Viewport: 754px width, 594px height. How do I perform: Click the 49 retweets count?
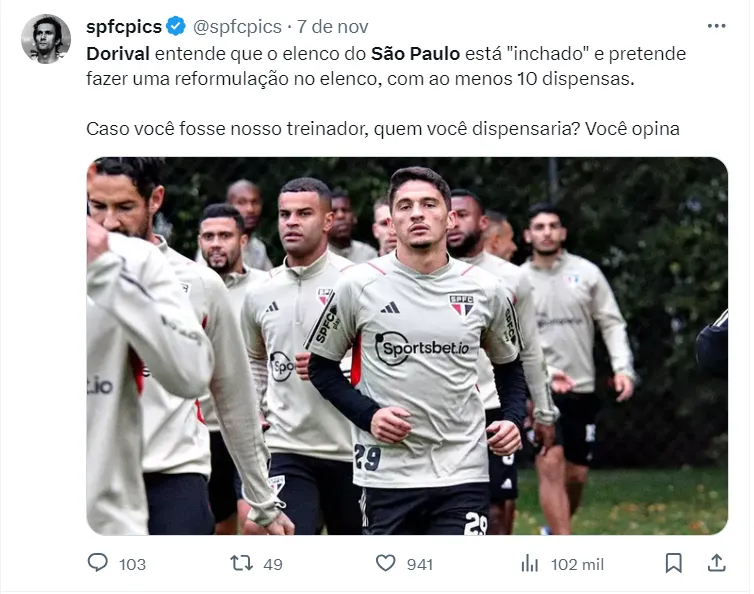point(273,564)
